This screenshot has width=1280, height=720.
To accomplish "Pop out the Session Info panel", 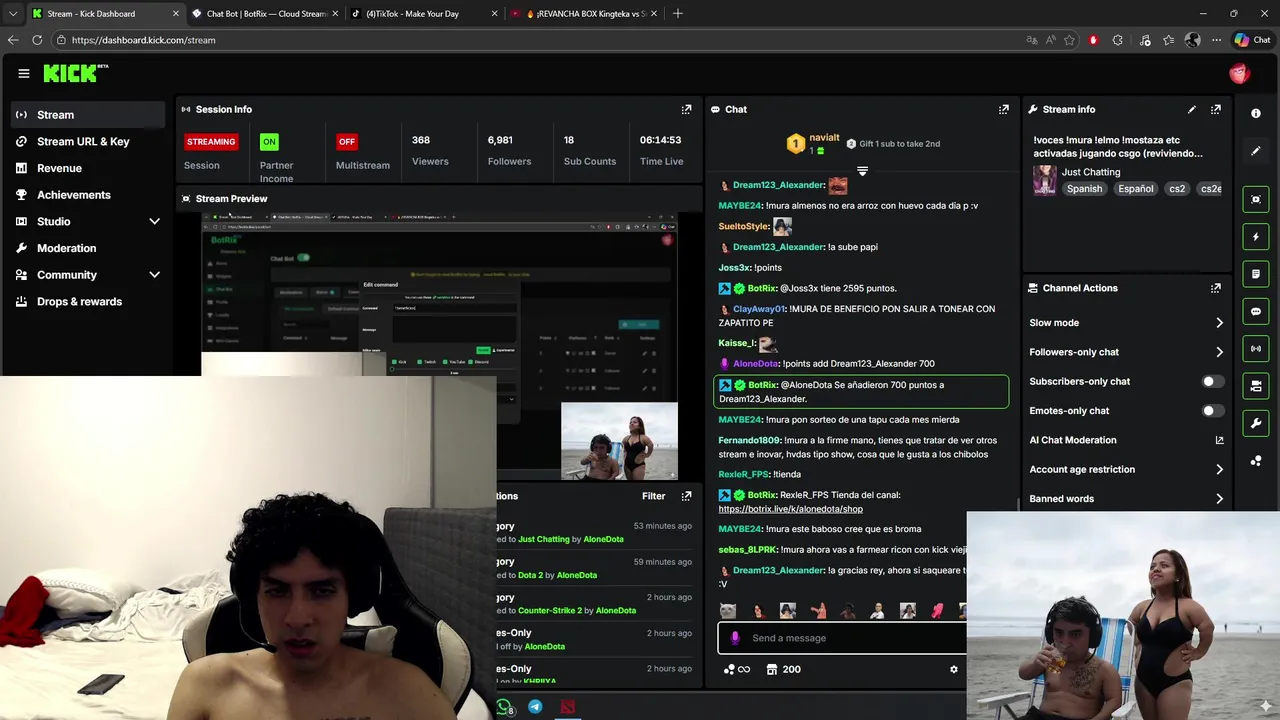I will pos(686,109).
